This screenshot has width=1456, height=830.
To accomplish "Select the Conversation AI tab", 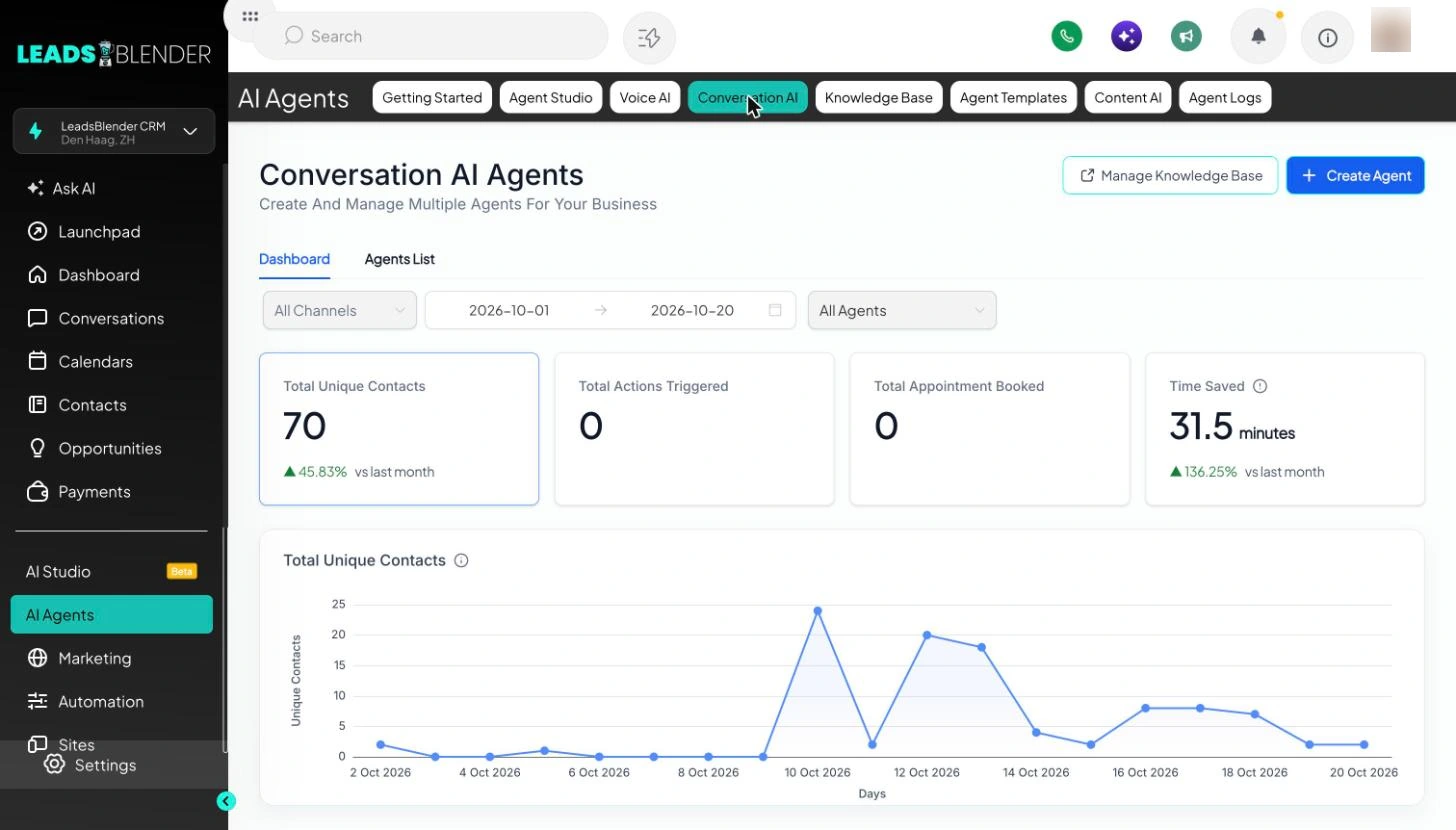I will [x=748, y=98].
